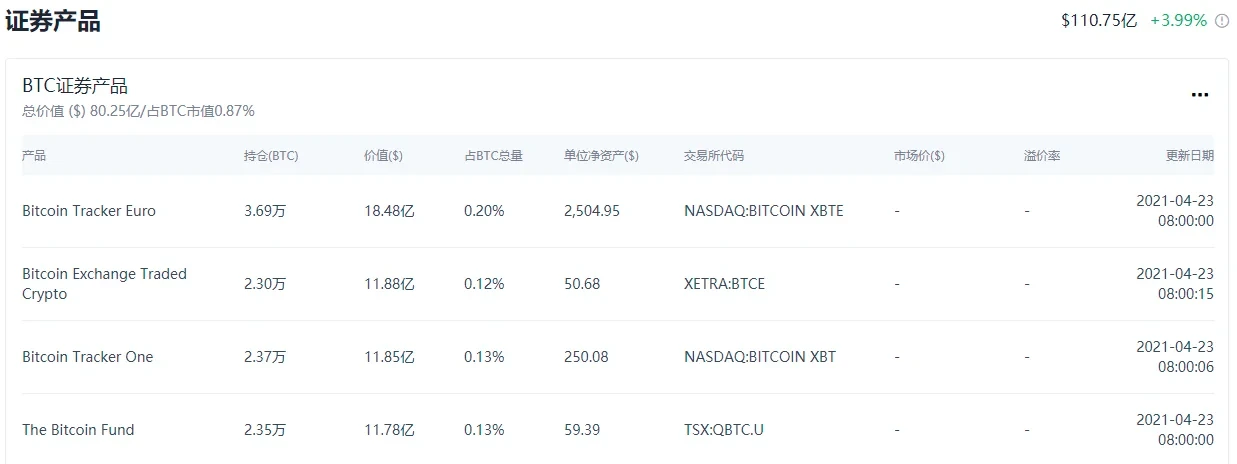
Task: Click the 证券产品 page heading
Action: (x=53, y=21)
